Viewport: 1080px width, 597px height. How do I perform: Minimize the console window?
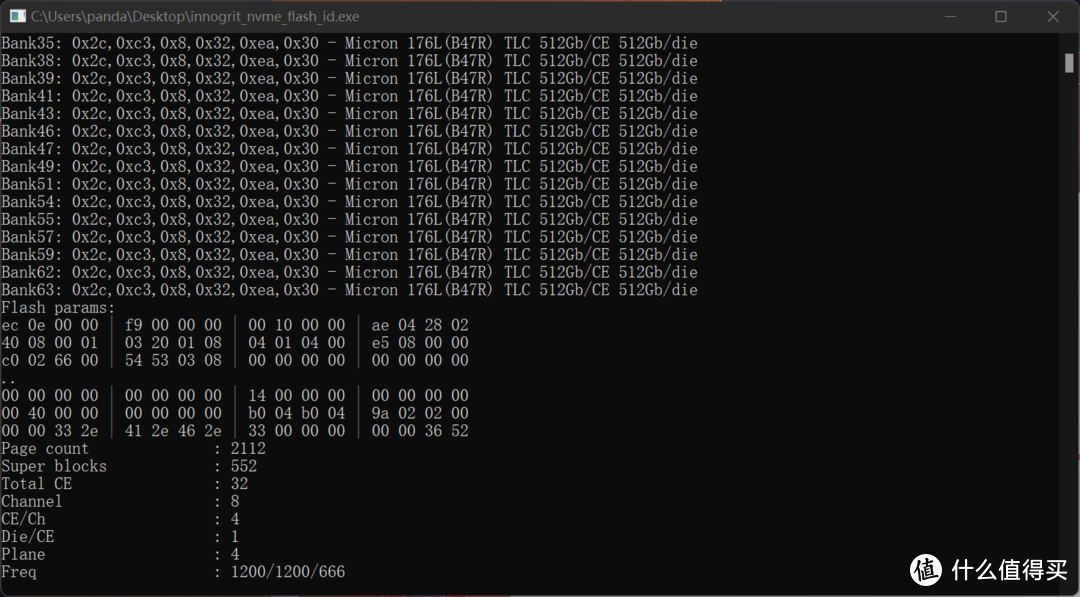[951, 16]
